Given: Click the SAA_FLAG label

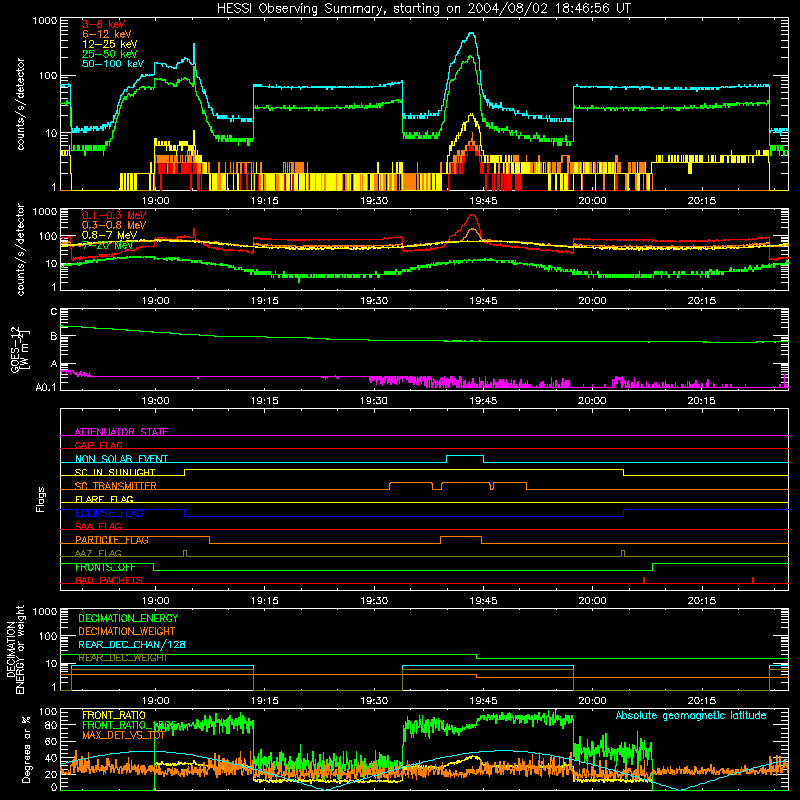Looking at the screenshot, I should pyautogui.click(x=98, y=526).
